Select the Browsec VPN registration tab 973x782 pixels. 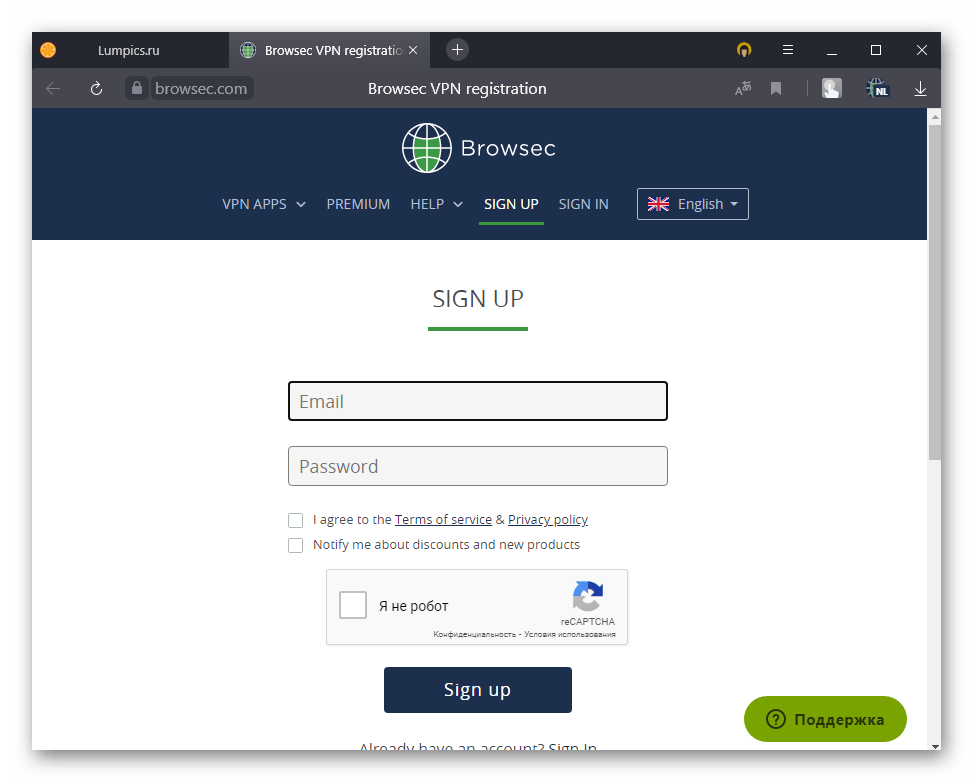pyautogui.click(x=329, y=50)
